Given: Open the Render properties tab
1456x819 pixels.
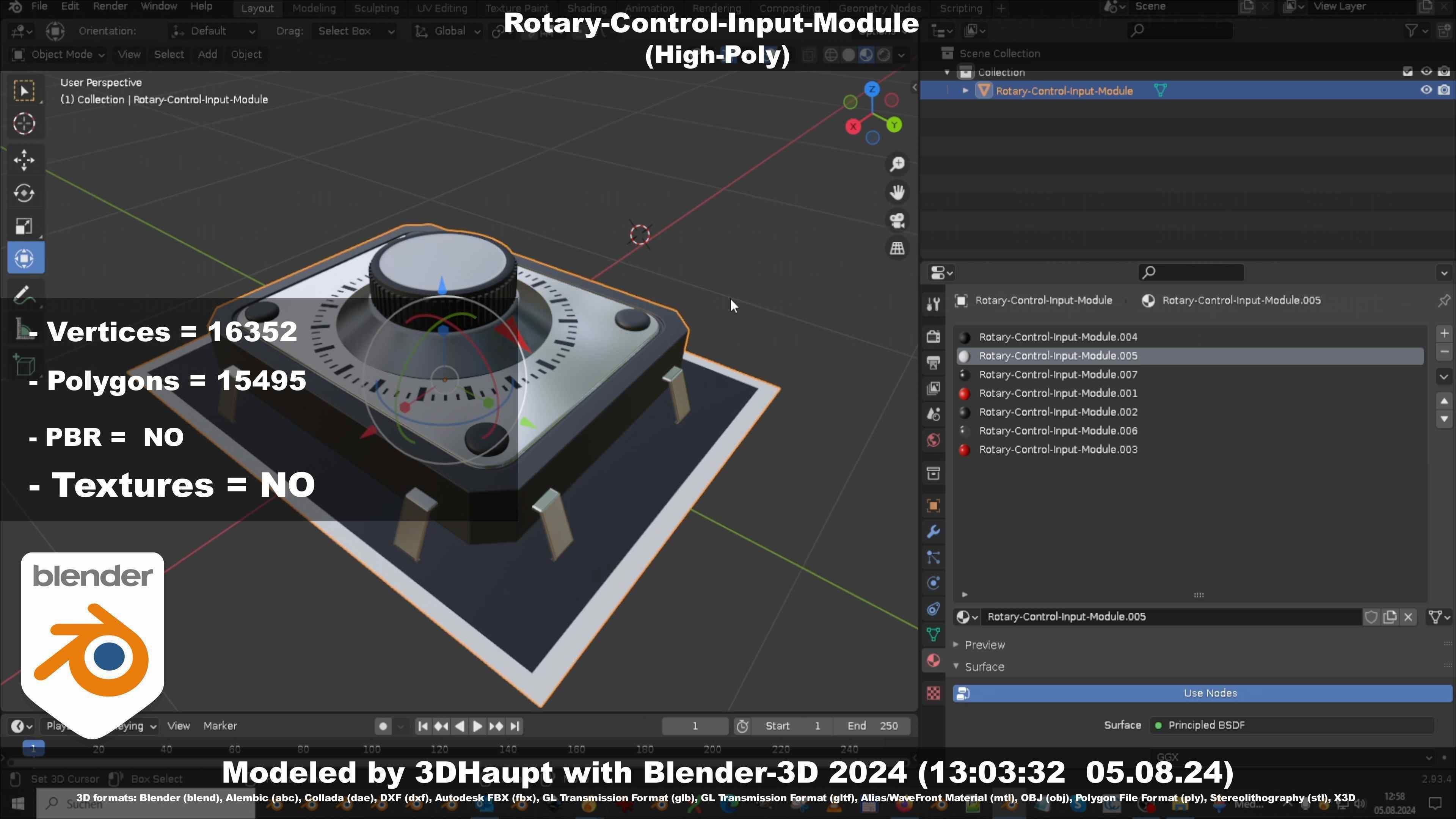Looking at the screenshot, I should pos(934,336).
